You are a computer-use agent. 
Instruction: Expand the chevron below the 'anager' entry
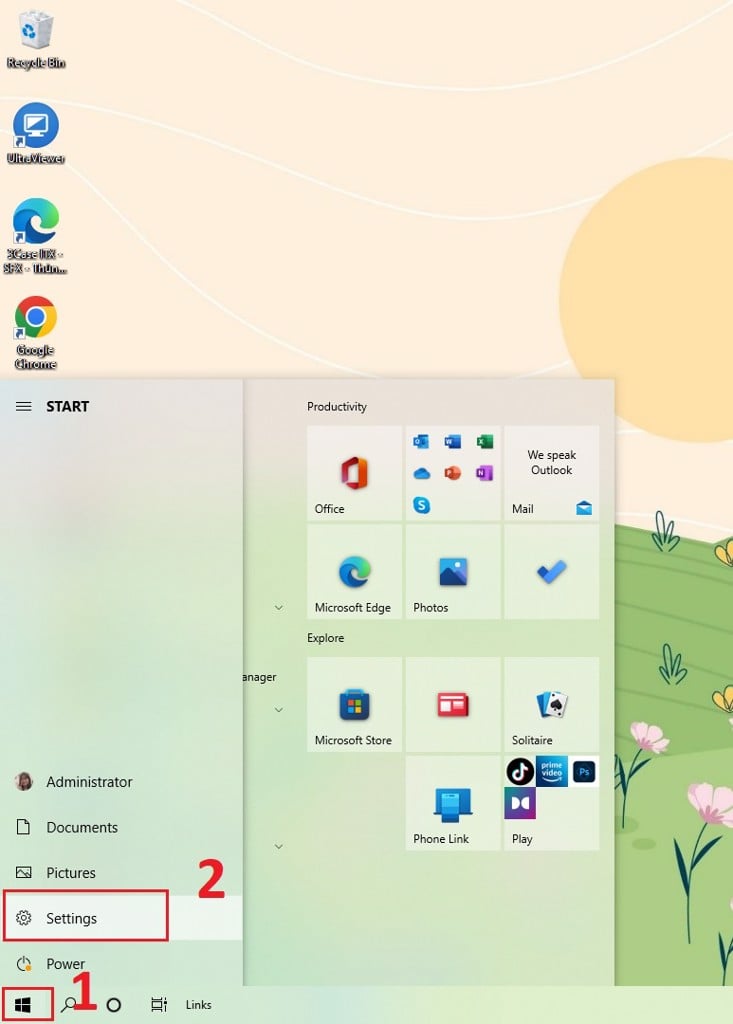tap(279, 709)
